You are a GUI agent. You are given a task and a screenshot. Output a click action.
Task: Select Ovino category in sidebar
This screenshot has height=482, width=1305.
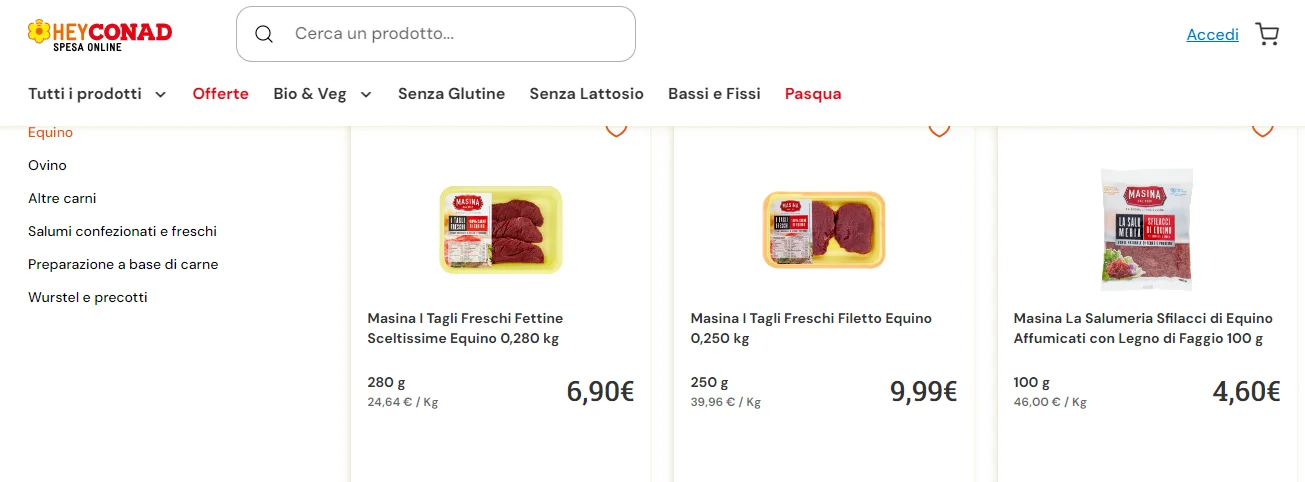[47, 165]
